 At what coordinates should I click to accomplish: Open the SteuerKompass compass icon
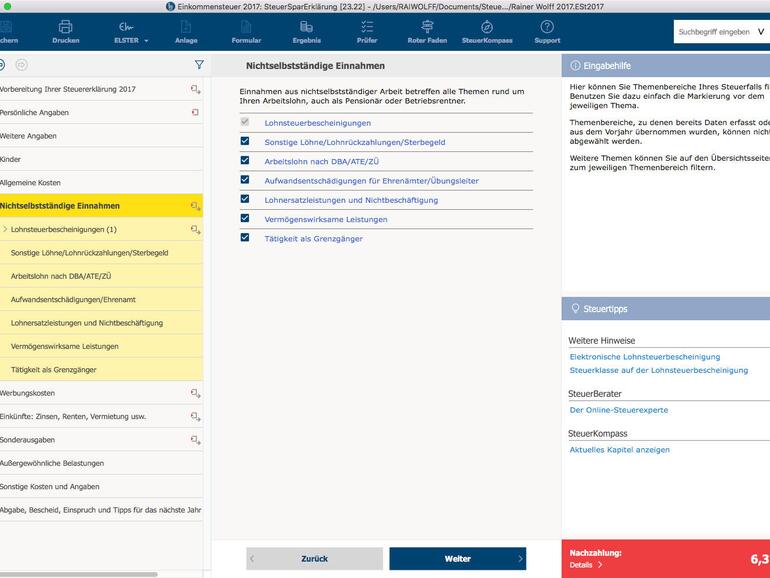[487, 27]
